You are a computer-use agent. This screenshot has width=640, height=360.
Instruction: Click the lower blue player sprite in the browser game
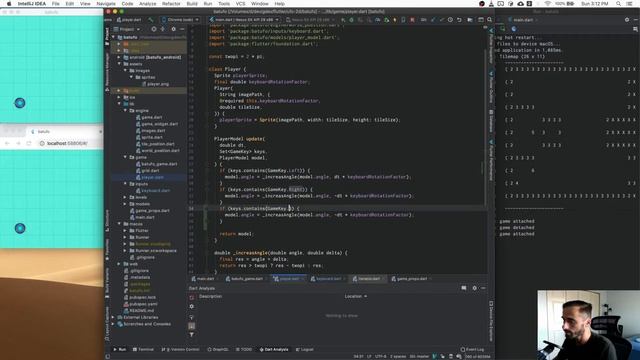20,228
